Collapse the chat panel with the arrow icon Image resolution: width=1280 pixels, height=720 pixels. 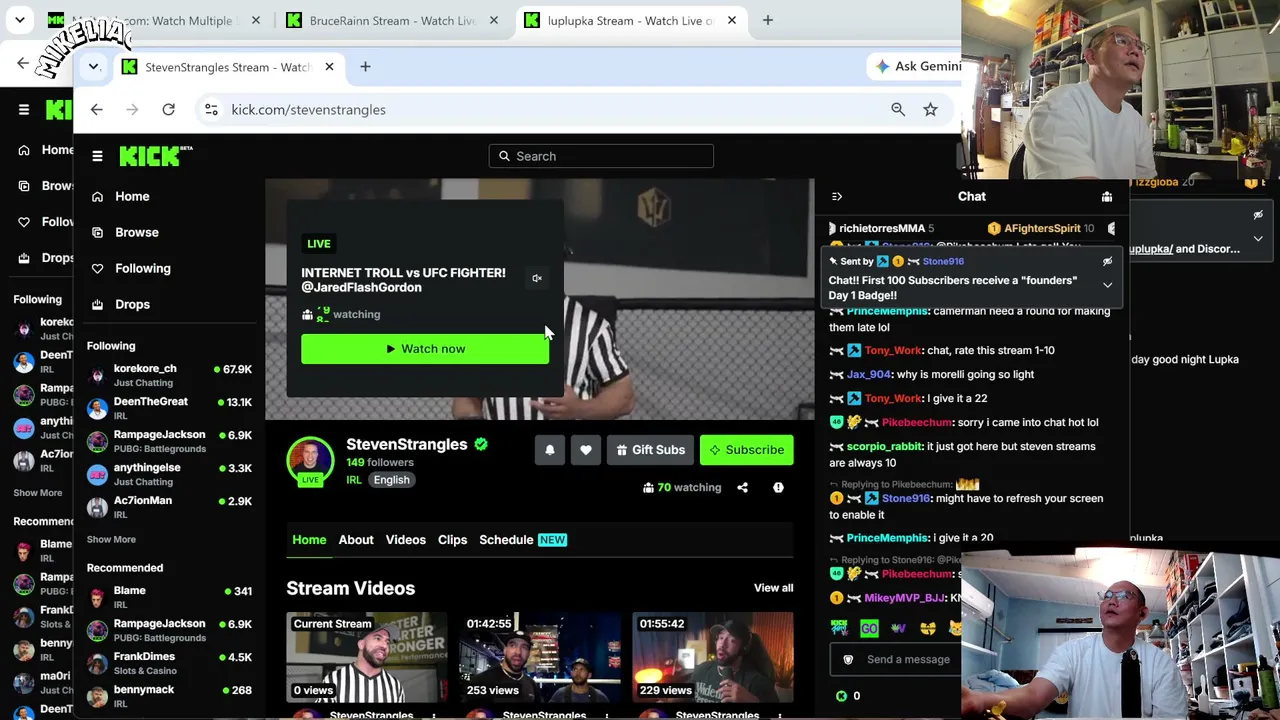coord(837,197)
